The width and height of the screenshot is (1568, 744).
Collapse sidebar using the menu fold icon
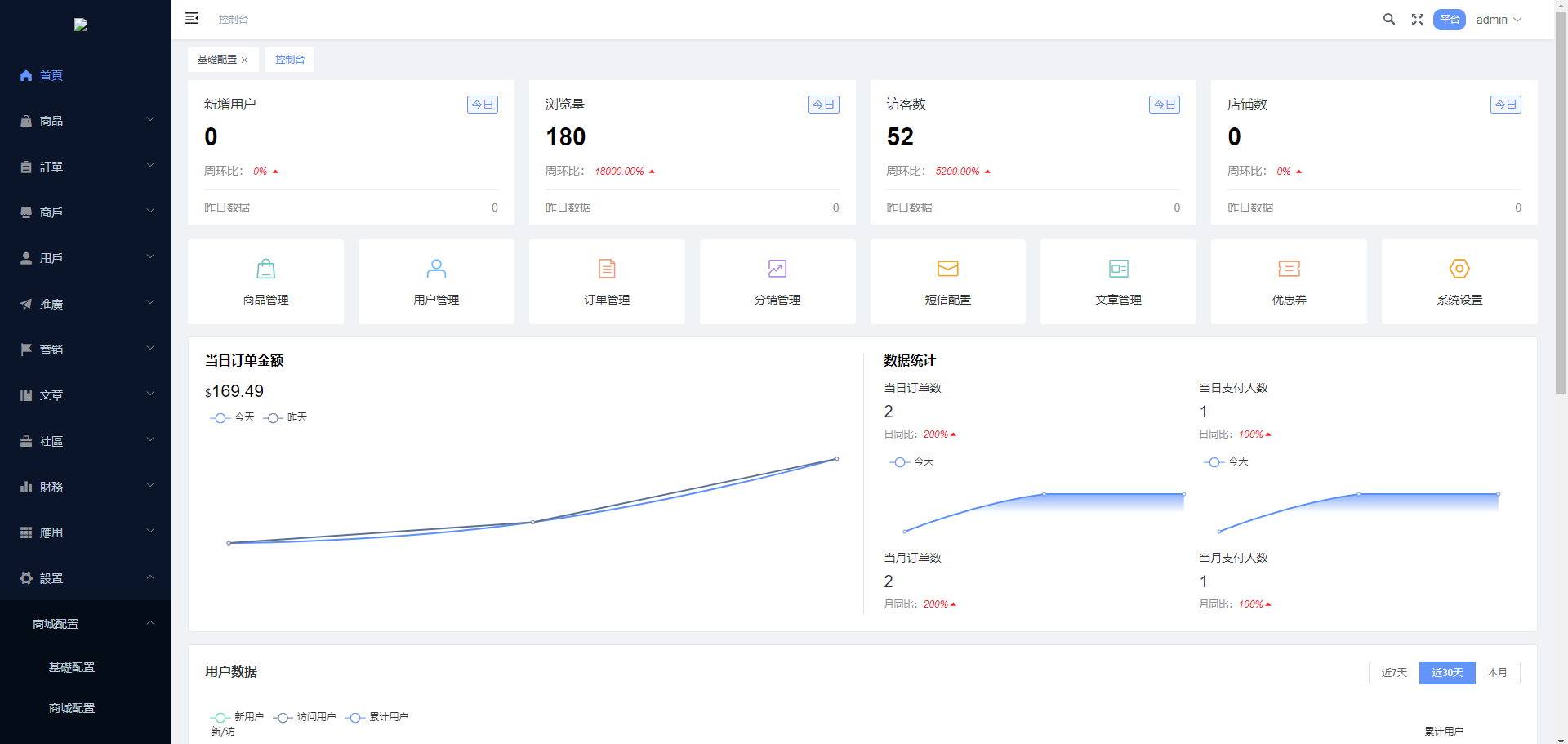pos(192,19)
